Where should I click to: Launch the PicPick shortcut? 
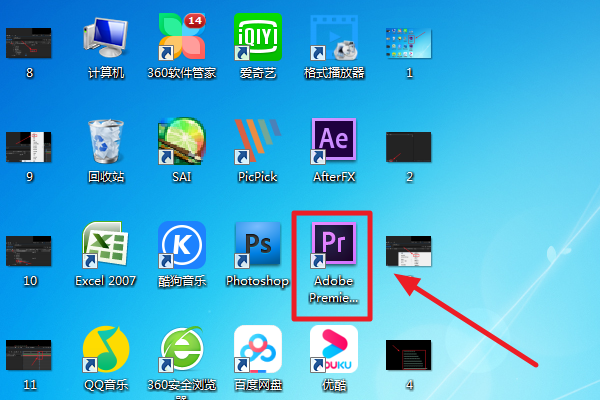(258, 141)
